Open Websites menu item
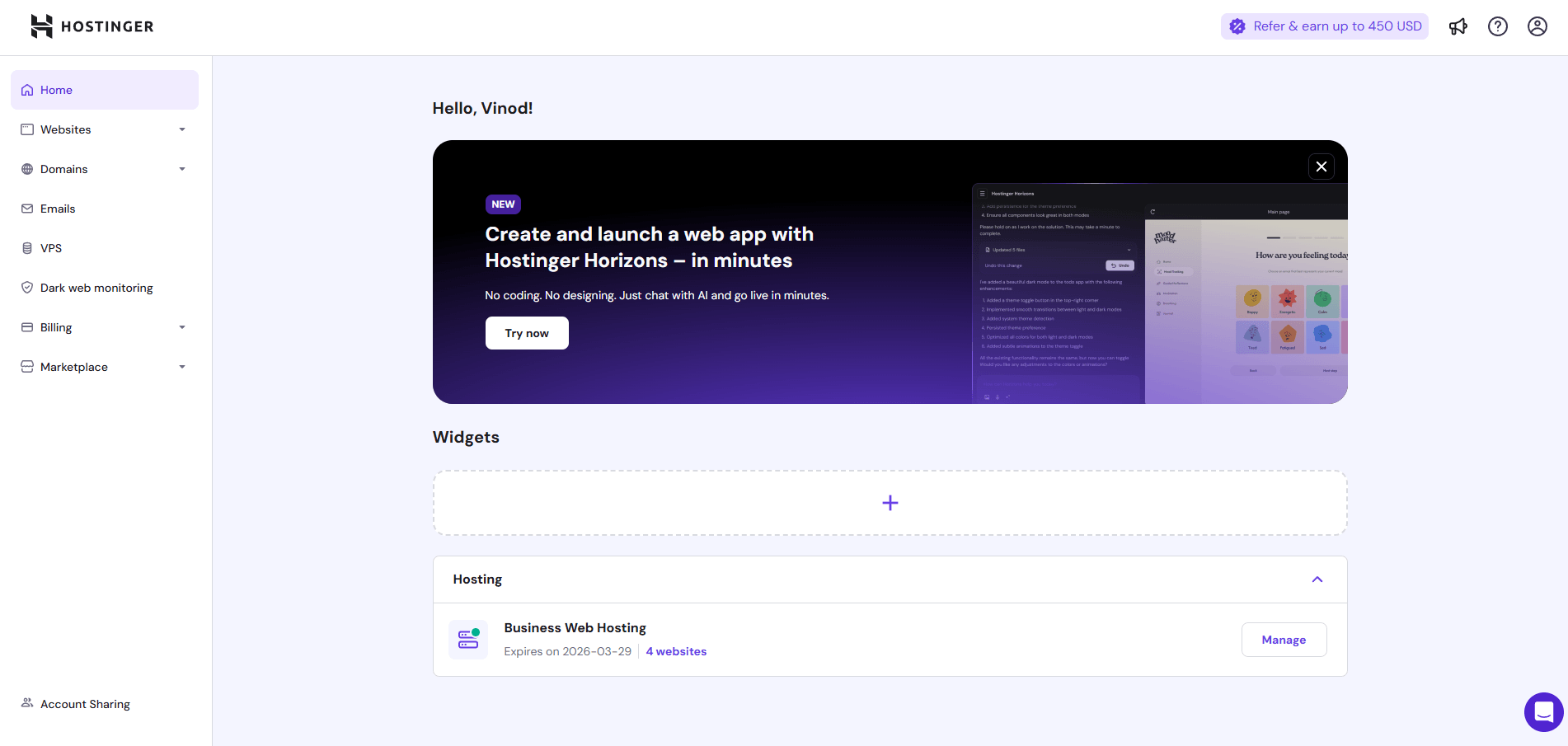Screen dimensions: 1568x746 (105, 129)
